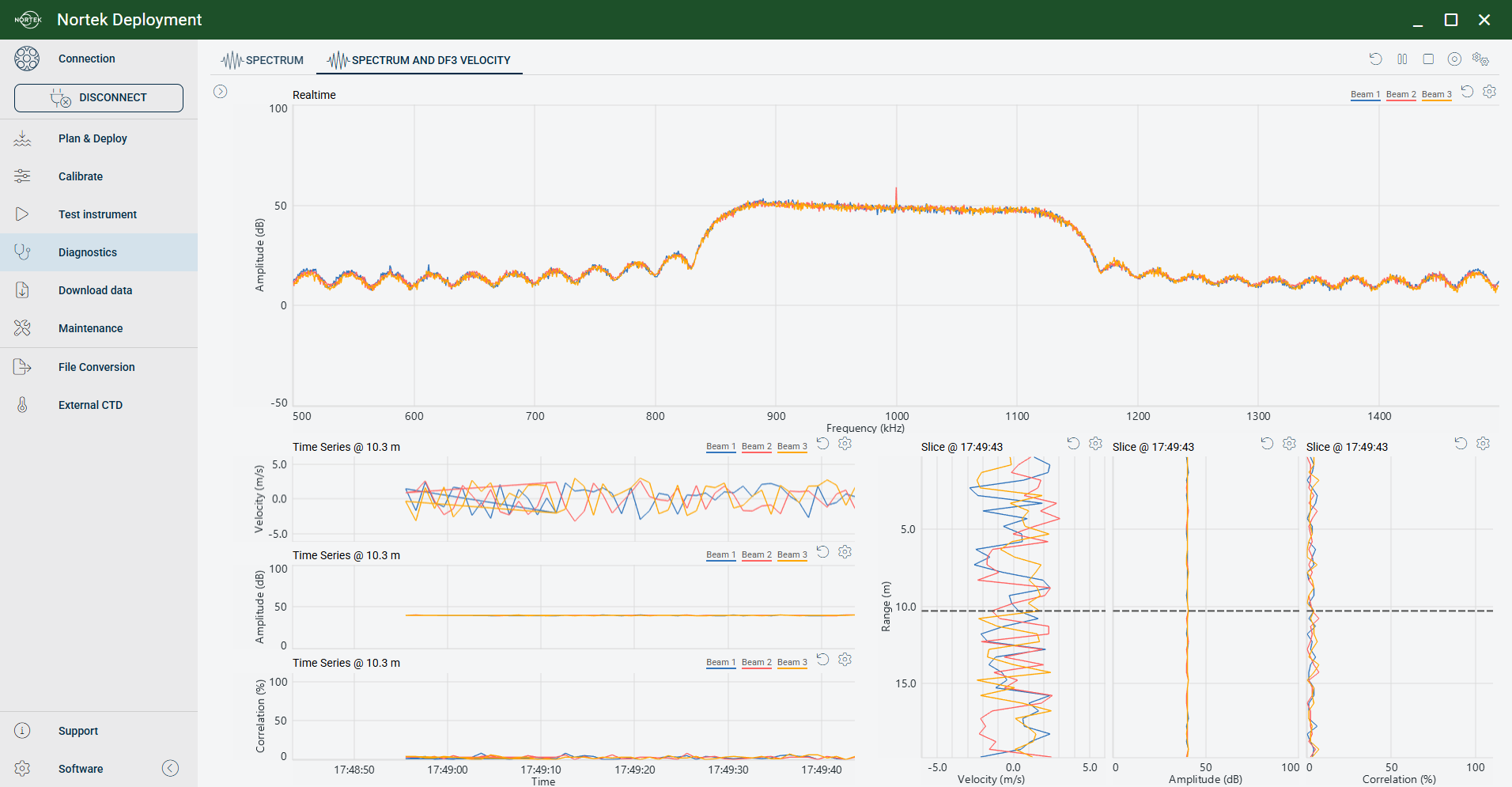This screenshot has width=1512, height=787.
Task: Switch to the SPECTRUM tab
Action: pos(263,60)
